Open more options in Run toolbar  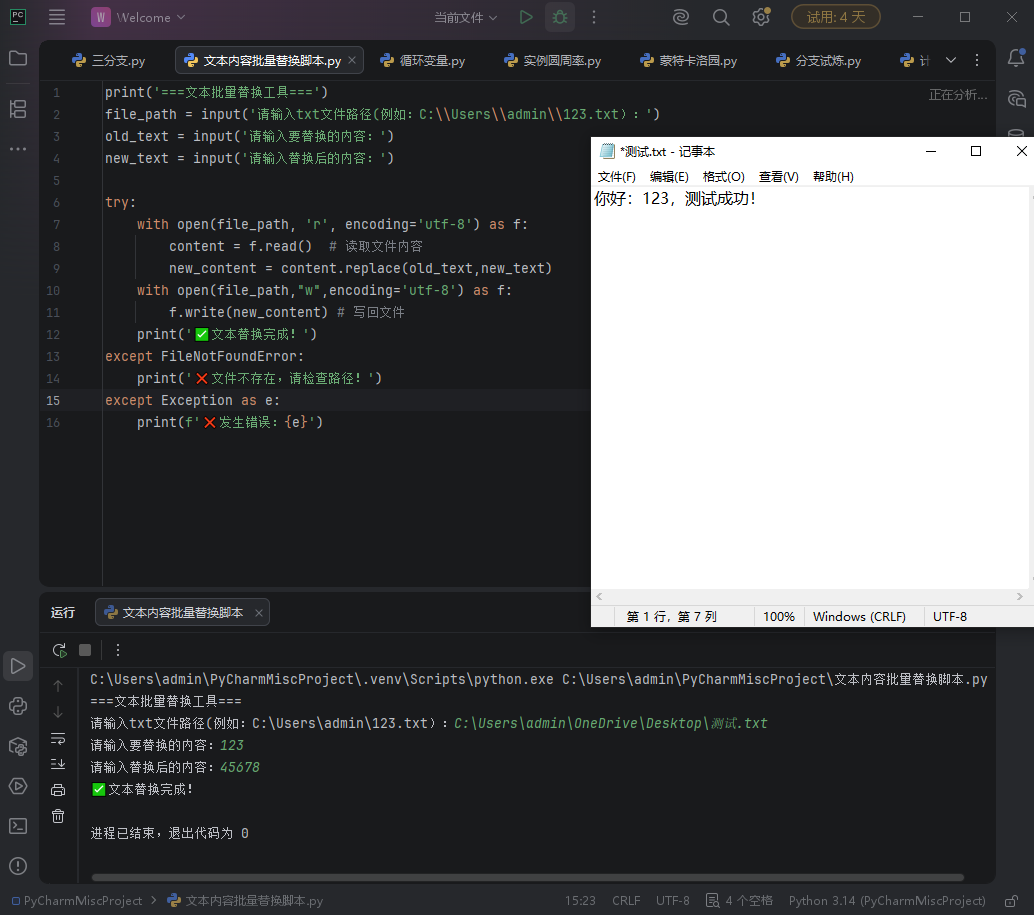pyautogui.click(x=118, y=650)
